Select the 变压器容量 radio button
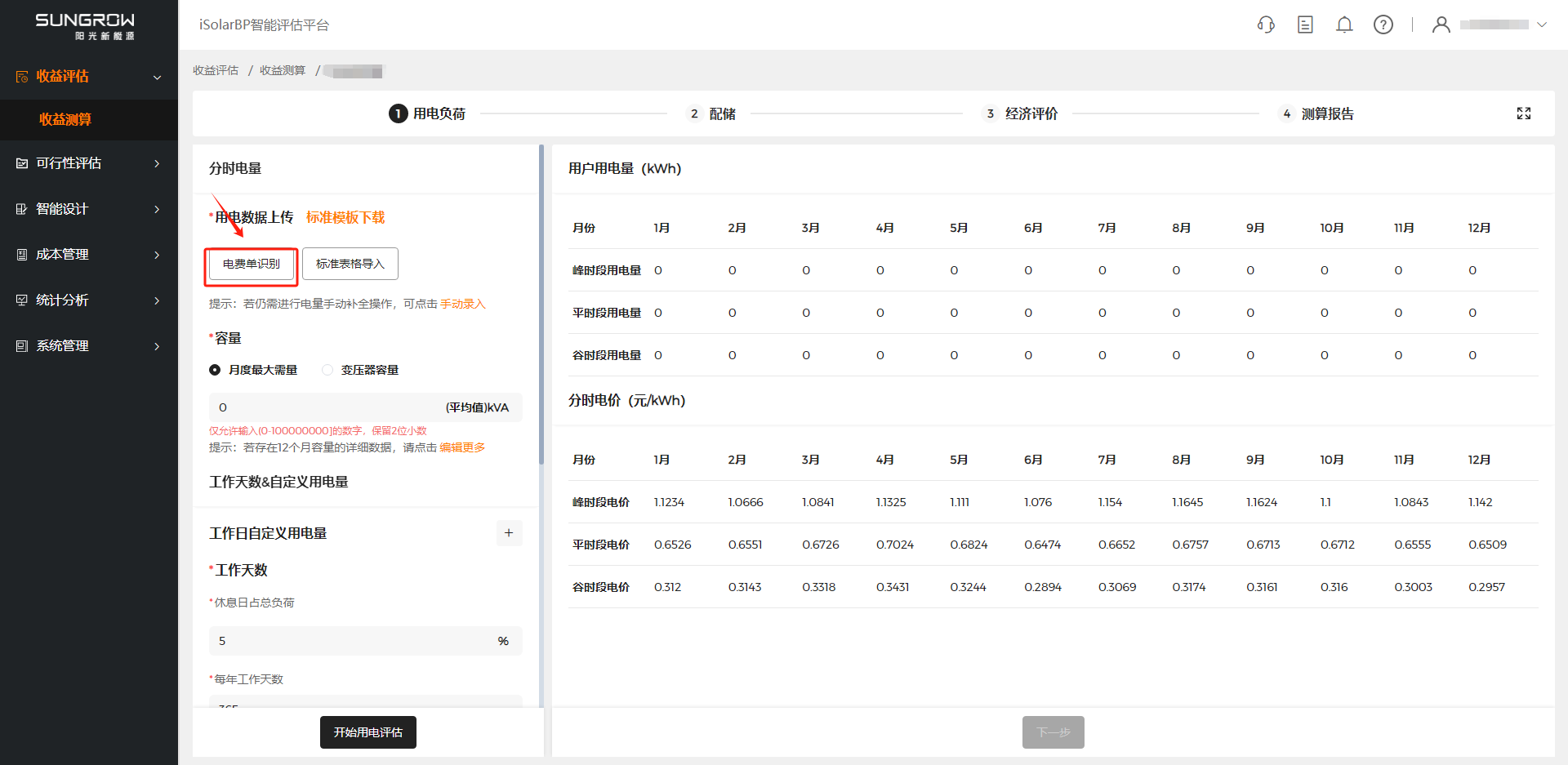The image size is (1568, 765). click(x=327, y=370)
